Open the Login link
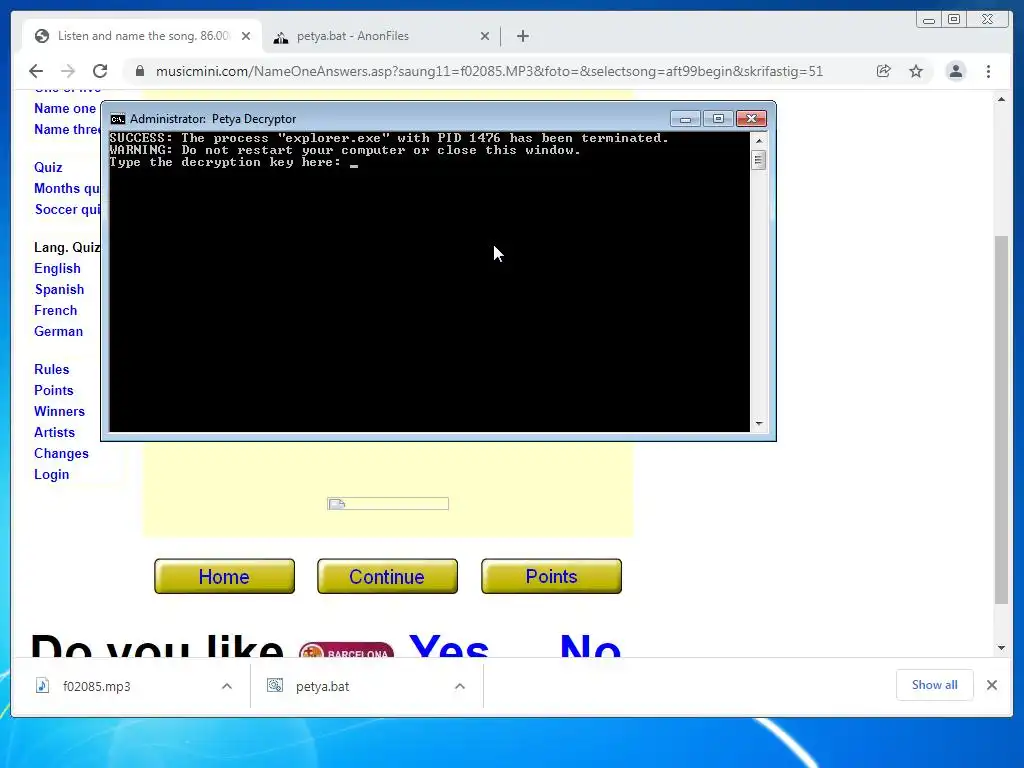 (52, 474)
